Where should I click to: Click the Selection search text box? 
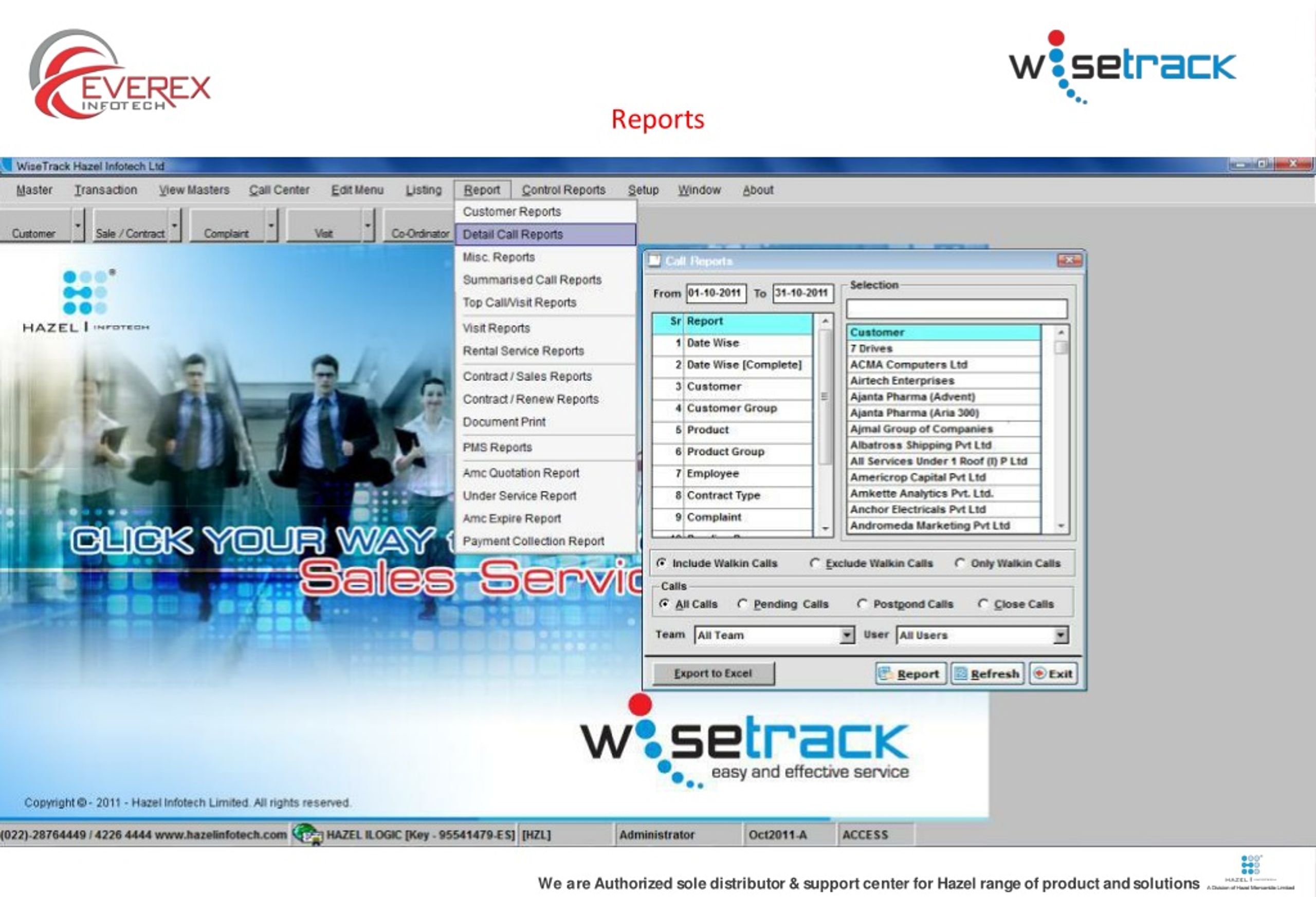(x=957, y=309)
